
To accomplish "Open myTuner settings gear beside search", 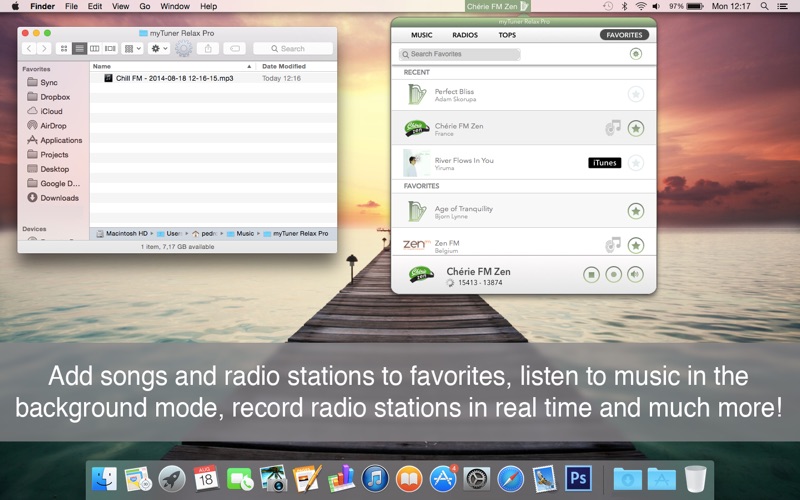I will coord(635,54).
